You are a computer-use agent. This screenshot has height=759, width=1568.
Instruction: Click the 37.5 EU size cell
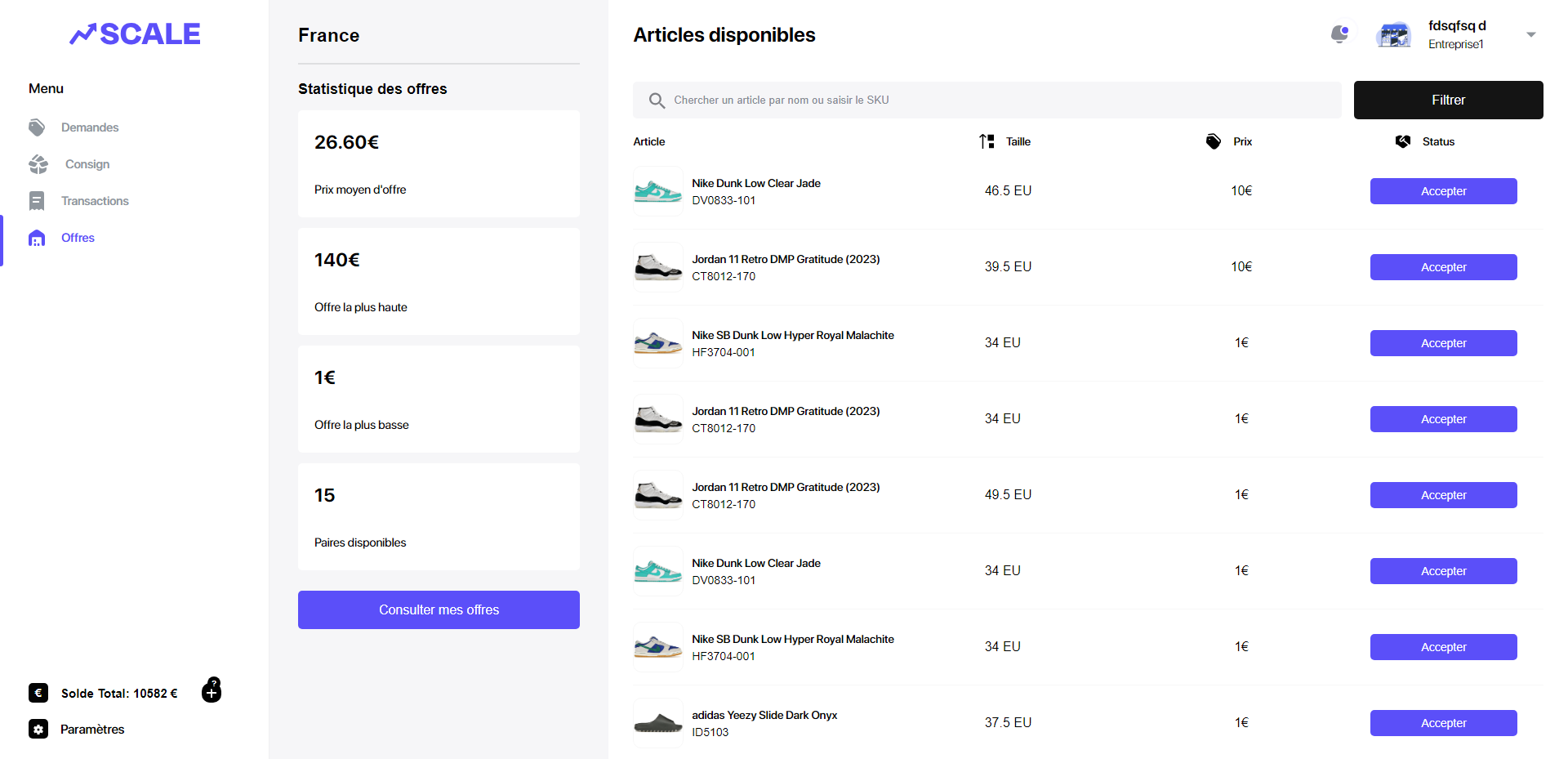(x=1008, y=722)
